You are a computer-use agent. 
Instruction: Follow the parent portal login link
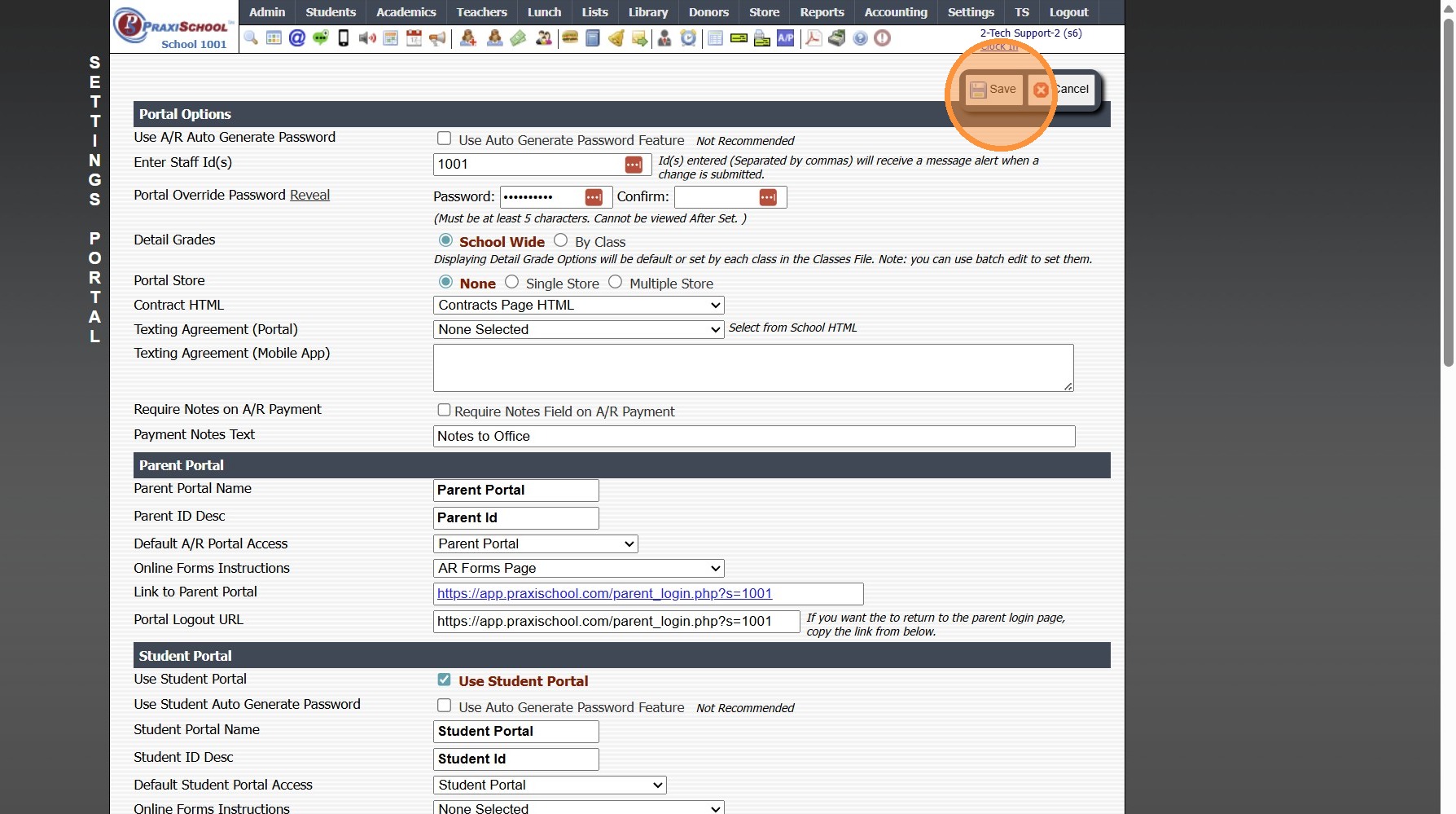tap(604, 593)
